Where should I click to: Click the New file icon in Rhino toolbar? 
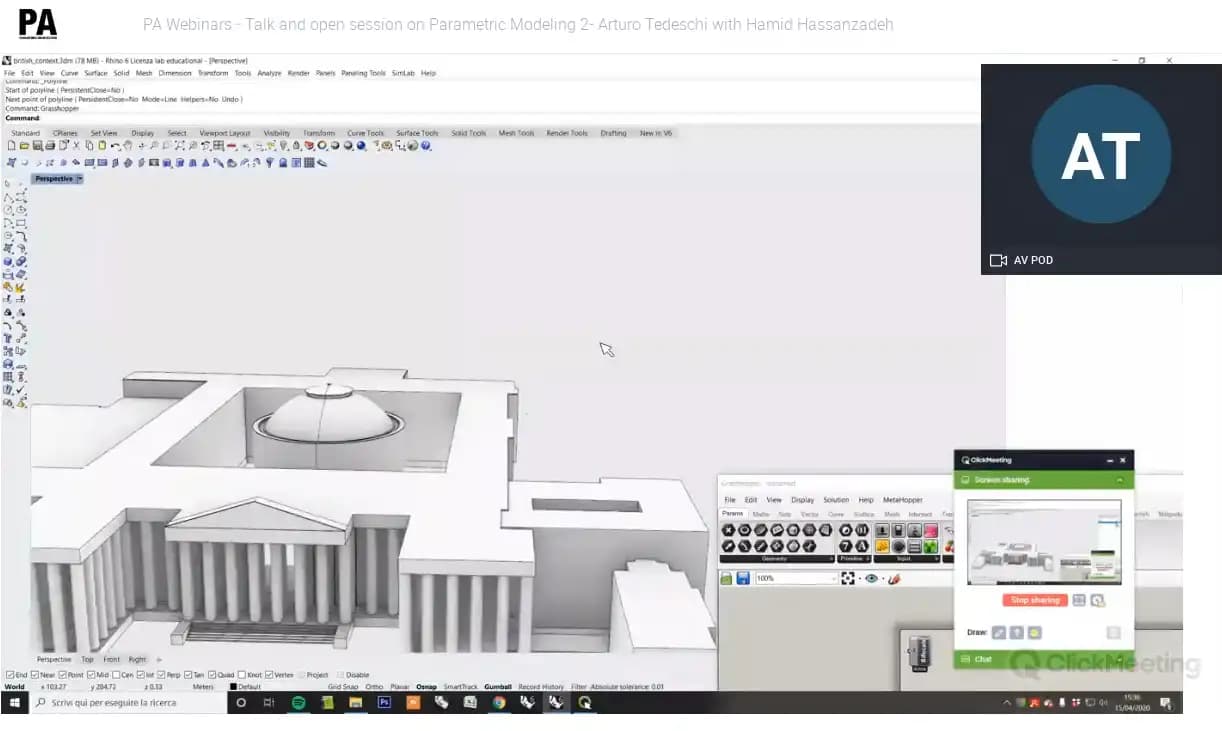click(12, 146)
